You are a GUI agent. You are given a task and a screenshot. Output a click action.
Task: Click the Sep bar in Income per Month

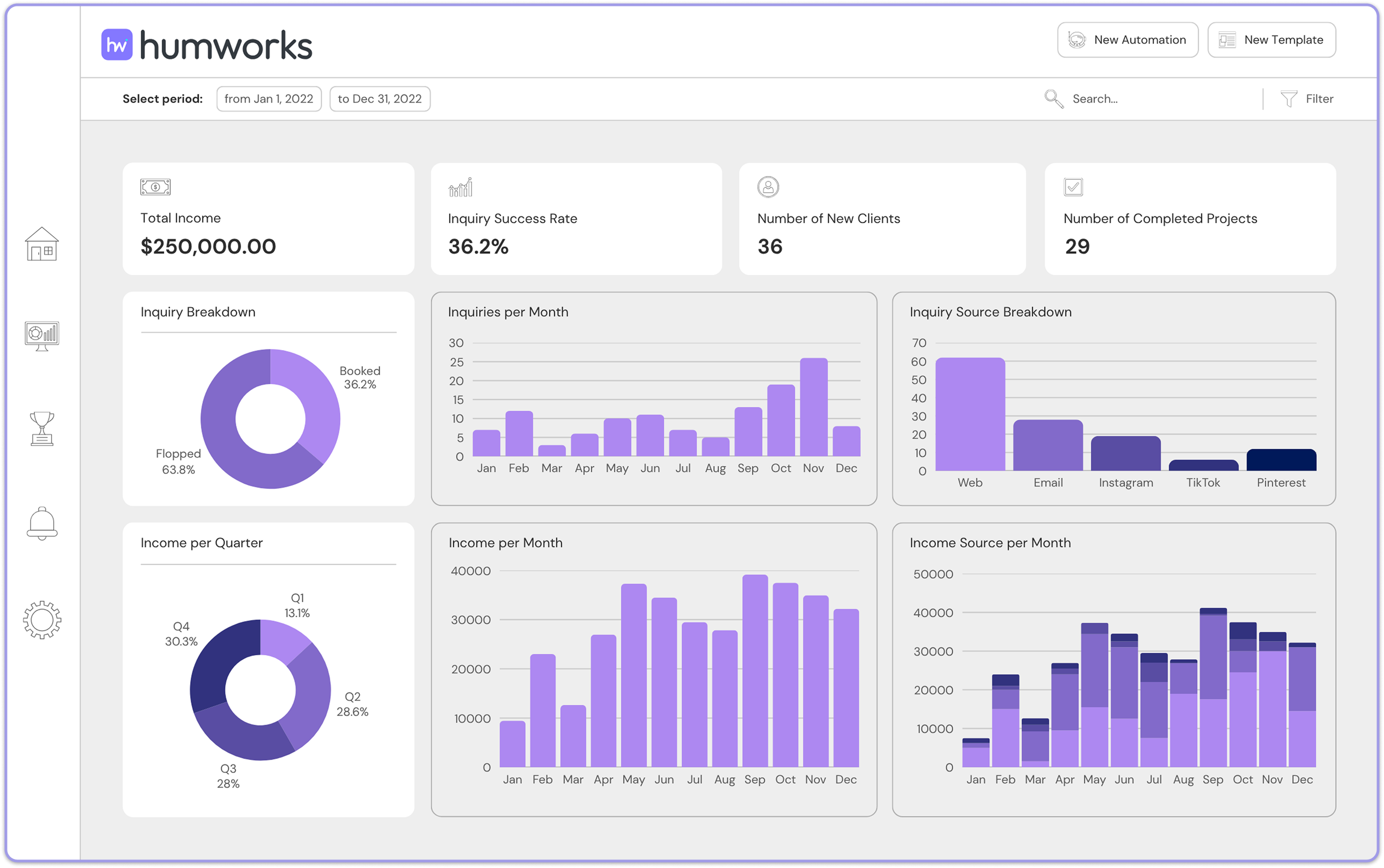[x=755, y=672]
